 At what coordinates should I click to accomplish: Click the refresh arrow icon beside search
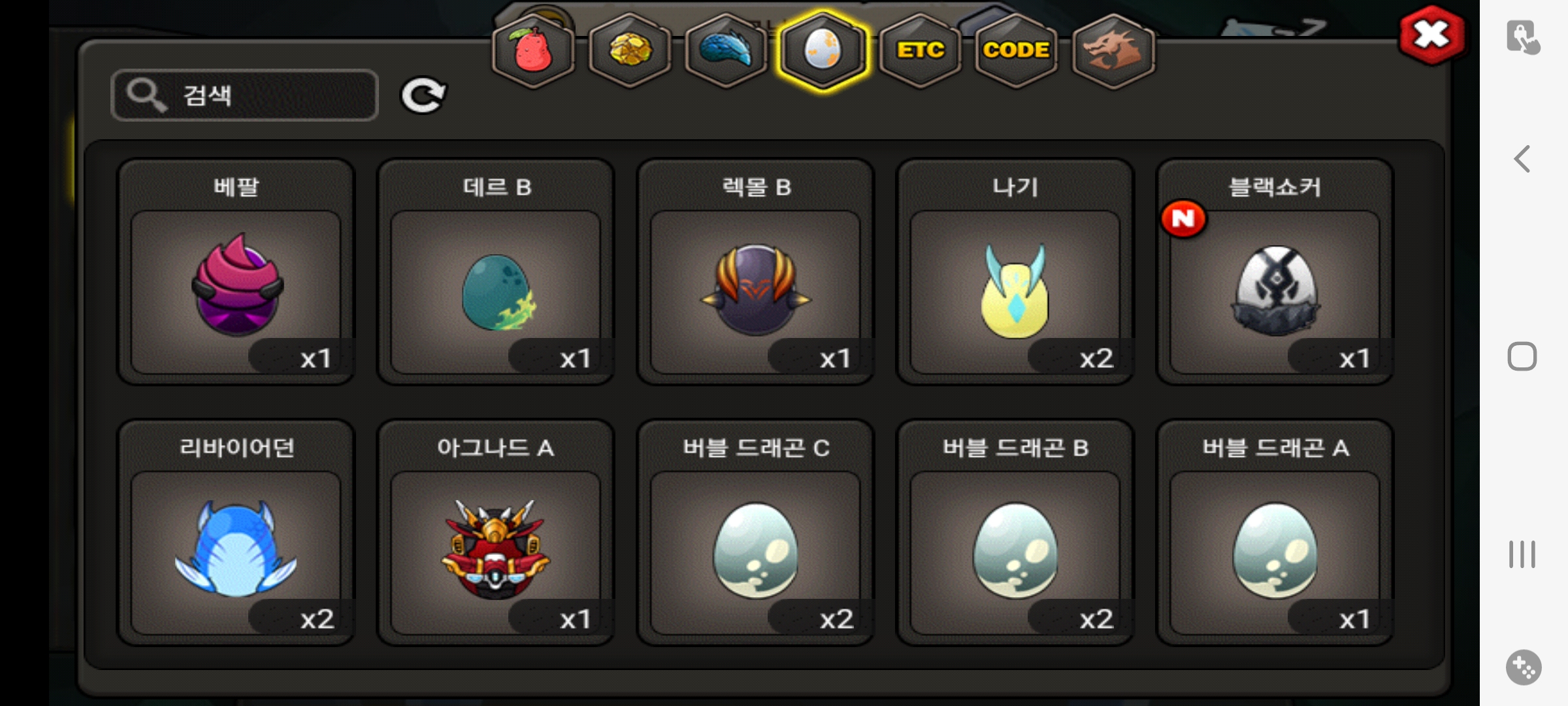pos(423,95)
